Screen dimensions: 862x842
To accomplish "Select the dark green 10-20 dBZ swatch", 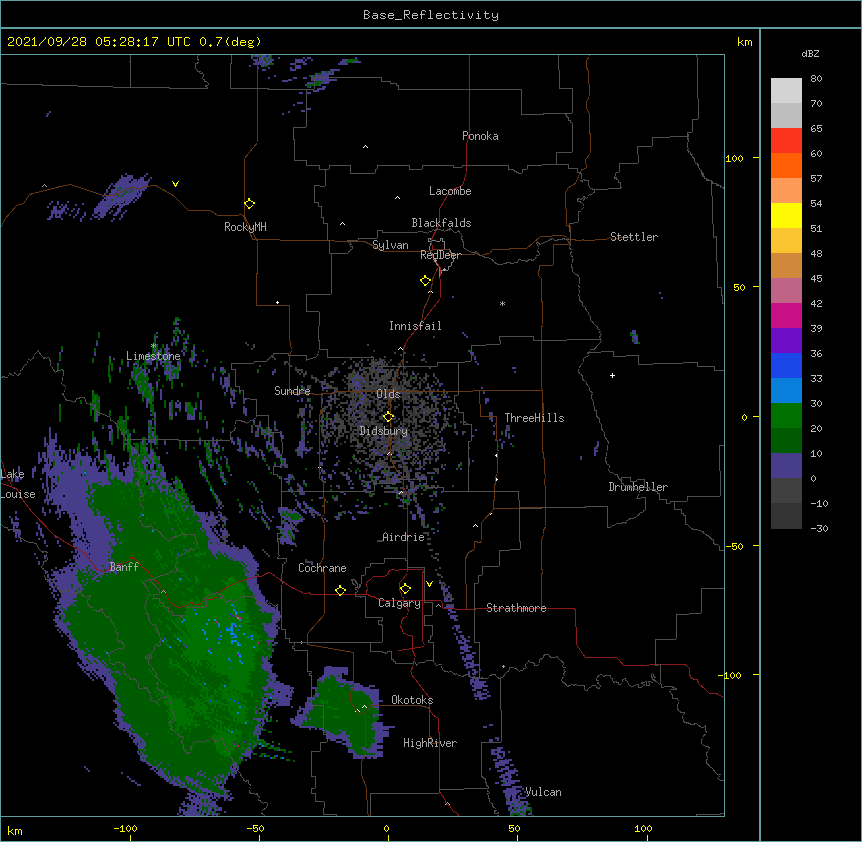I will (x=786, y=441).
